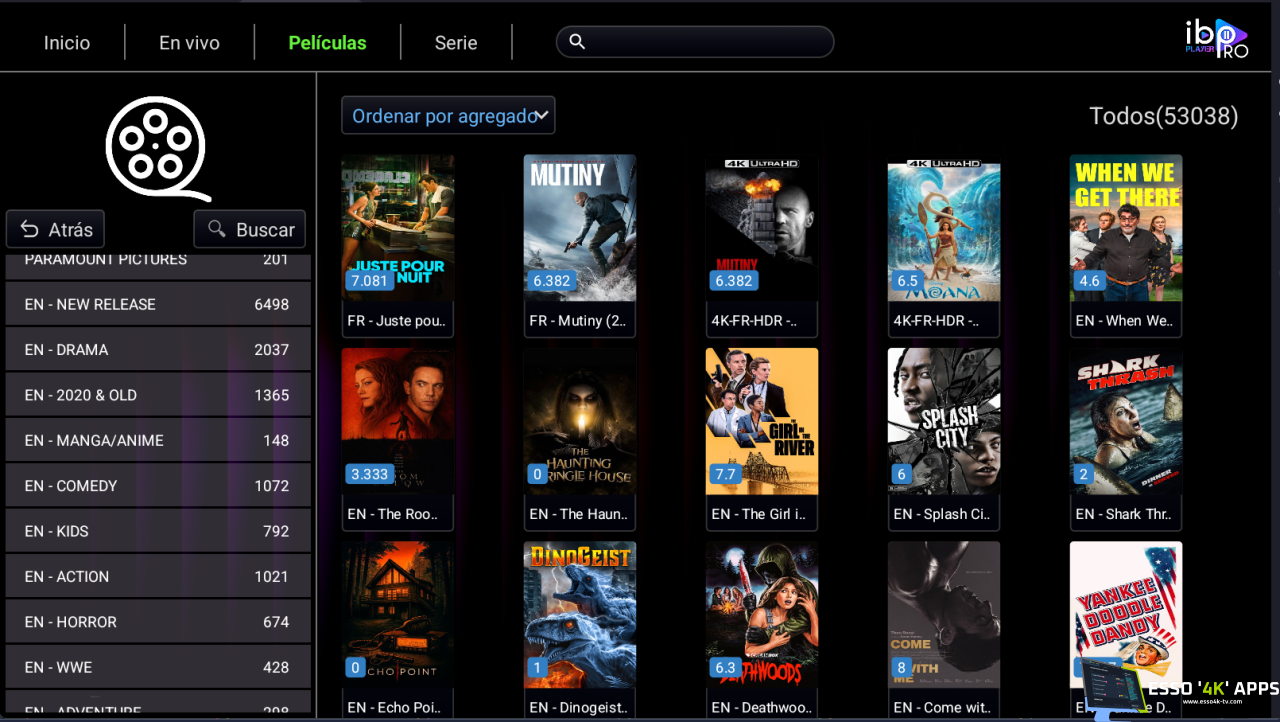Open the 4K-FR-HDR Mutiny poster

(762, 227)
